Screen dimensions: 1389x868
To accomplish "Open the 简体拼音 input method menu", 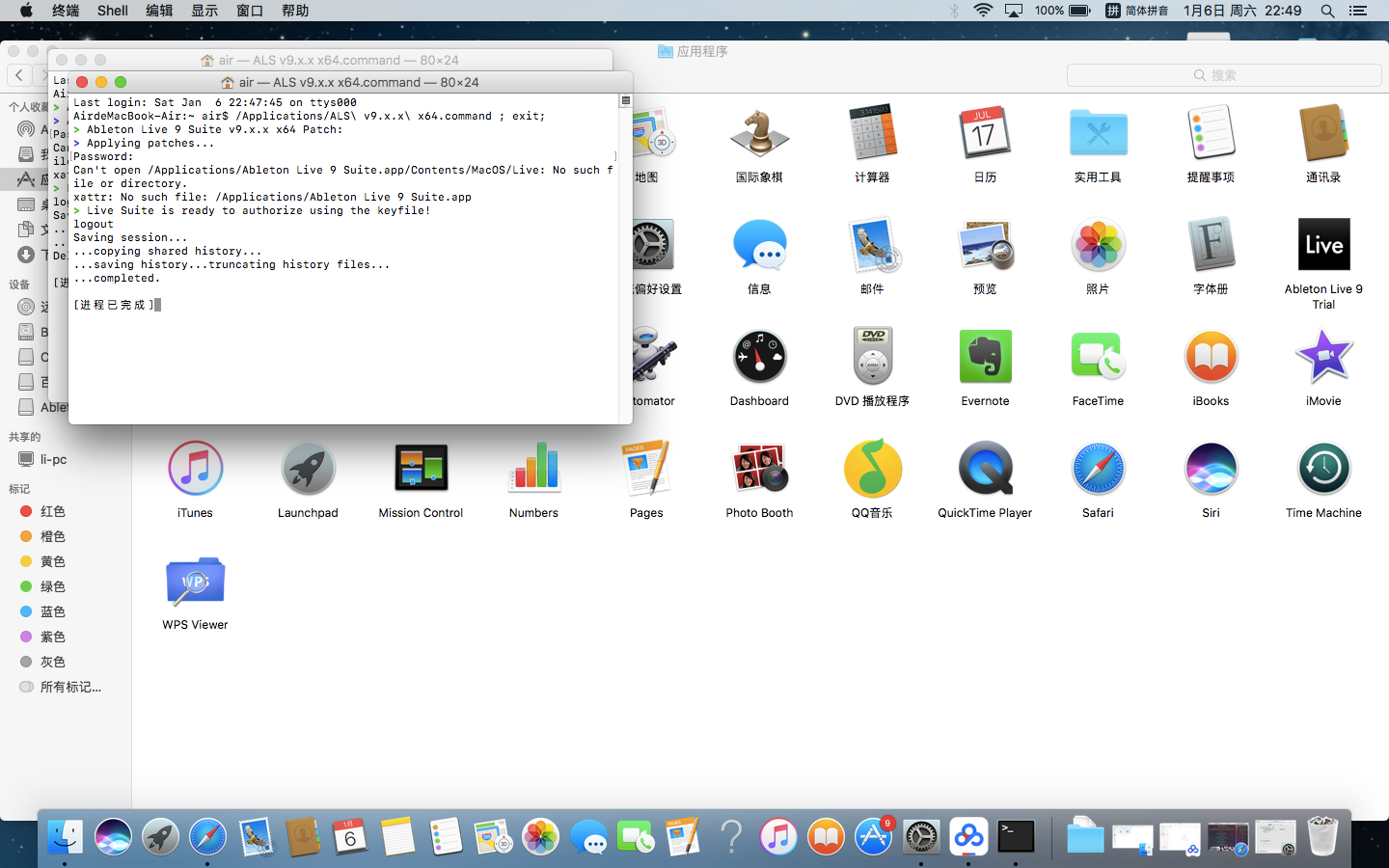I will [1136, 11].
